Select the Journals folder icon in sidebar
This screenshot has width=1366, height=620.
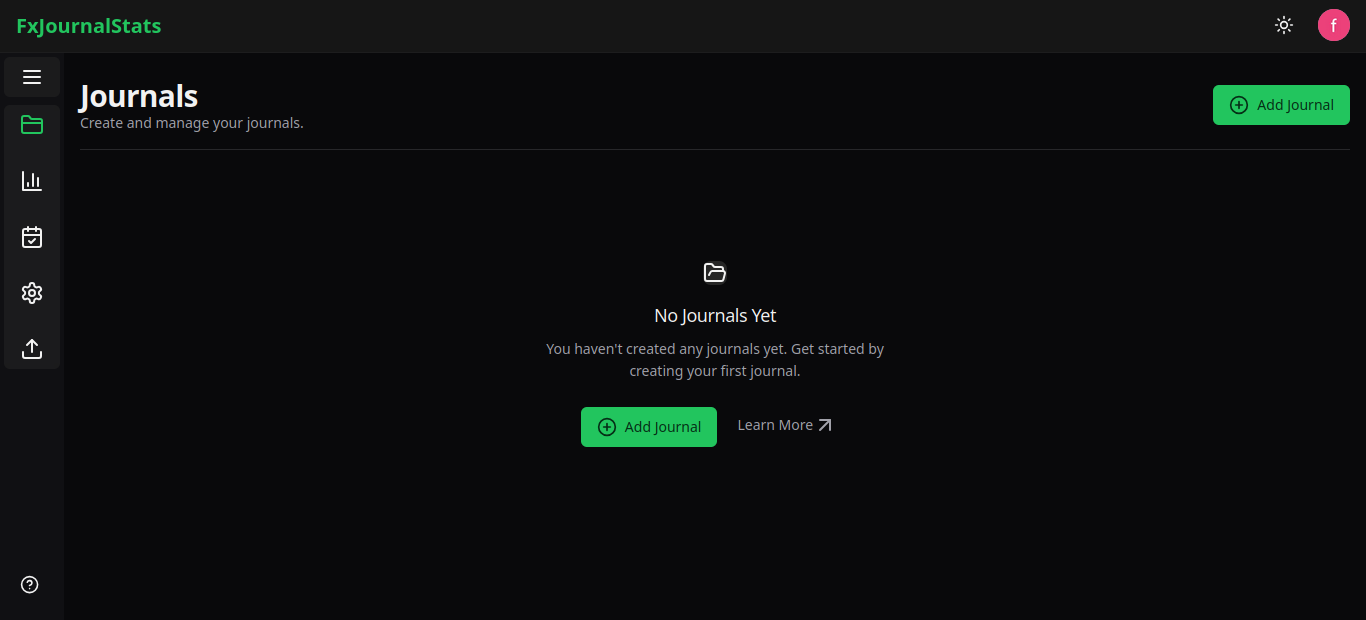point(32,125)
